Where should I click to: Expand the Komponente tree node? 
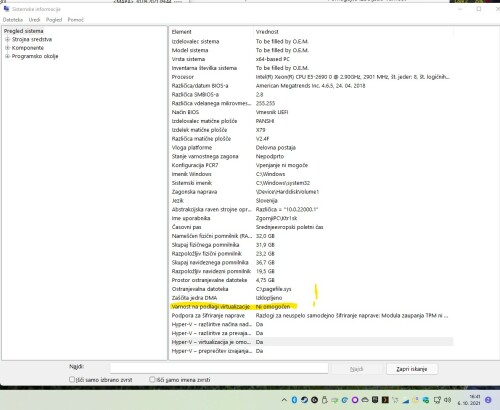(7, 48)
